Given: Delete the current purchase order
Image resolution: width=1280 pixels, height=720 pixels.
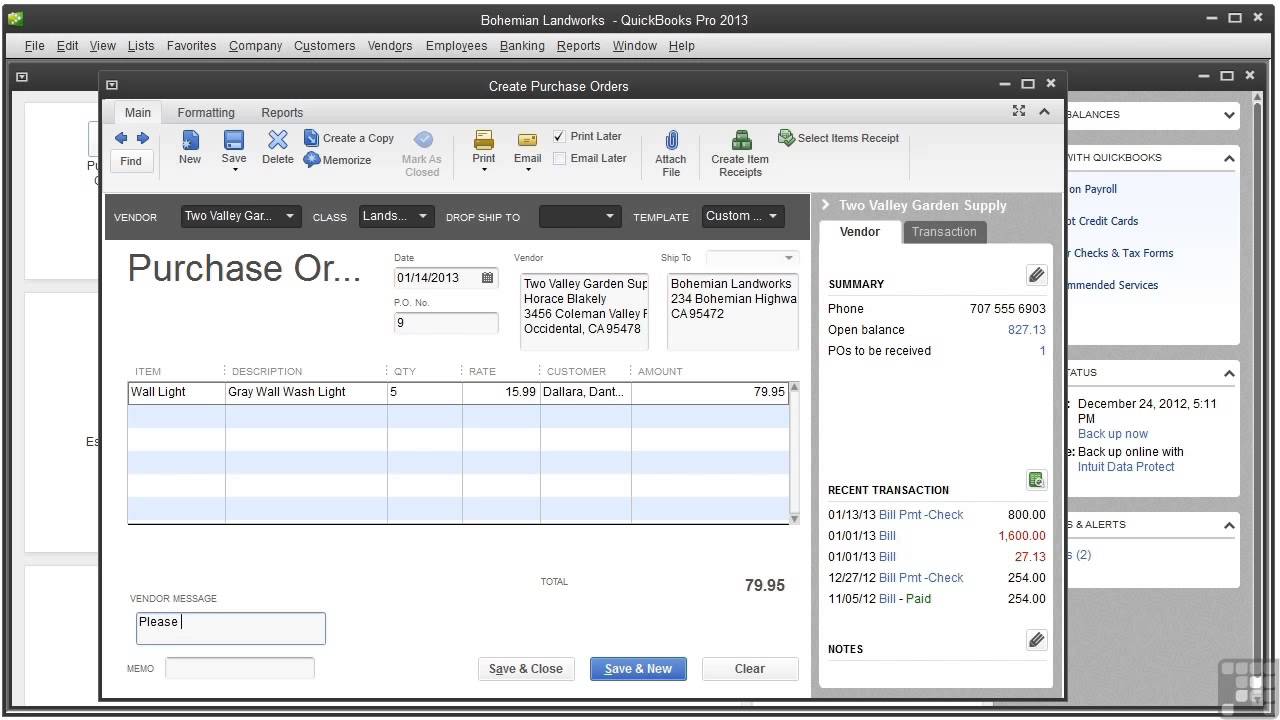Looking at the screenshot, I should [278, 148].
